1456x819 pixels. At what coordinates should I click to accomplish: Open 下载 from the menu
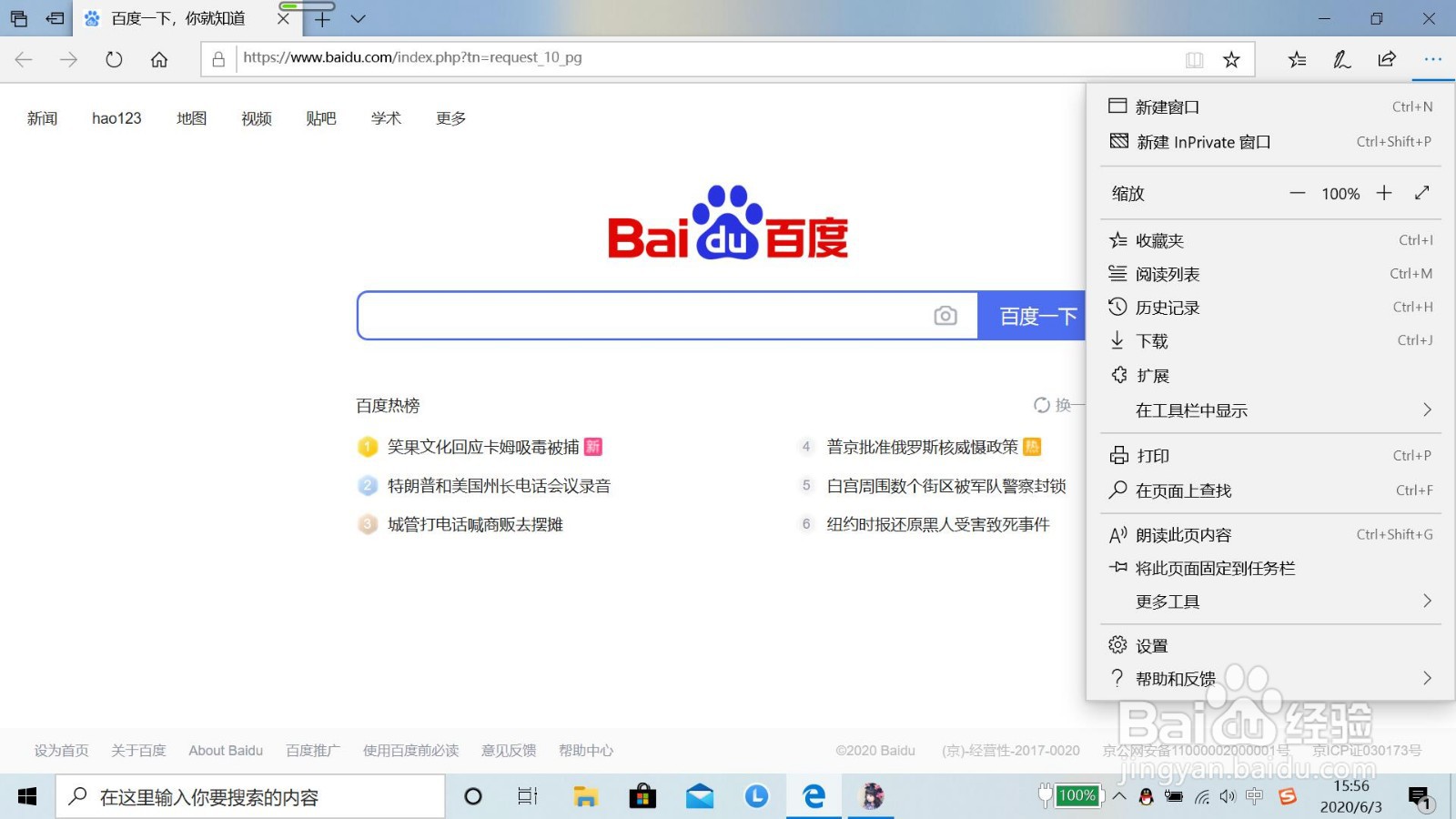[1270, 341]
